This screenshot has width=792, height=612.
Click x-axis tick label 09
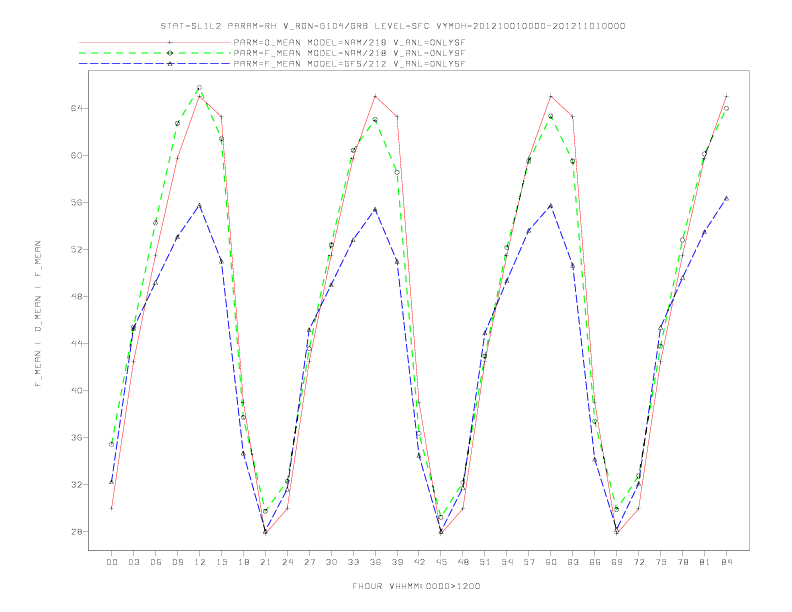[x=177, y=562]
